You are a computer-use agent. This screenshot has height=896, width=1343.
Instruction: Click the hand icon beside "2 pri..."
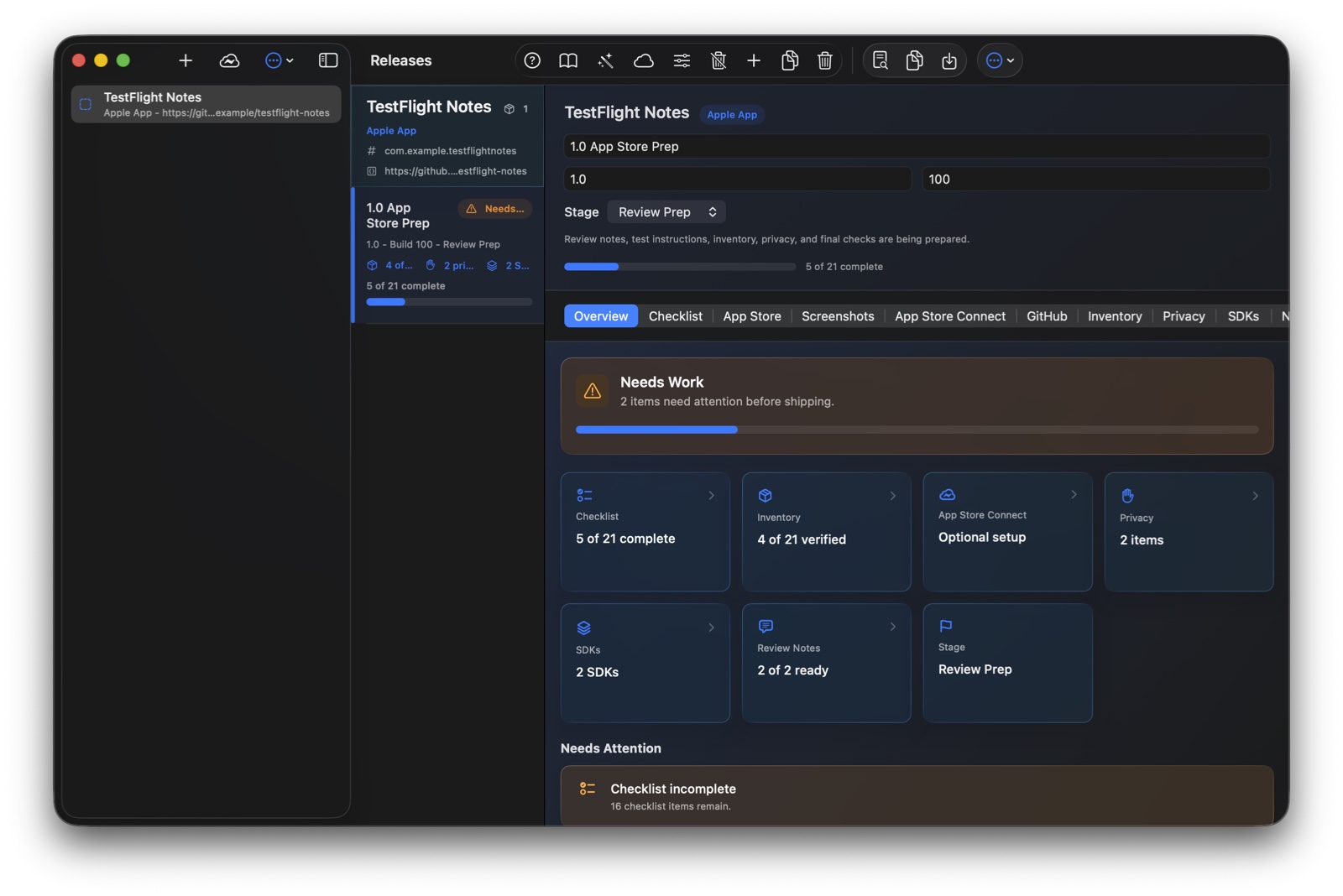pos(431,265)
